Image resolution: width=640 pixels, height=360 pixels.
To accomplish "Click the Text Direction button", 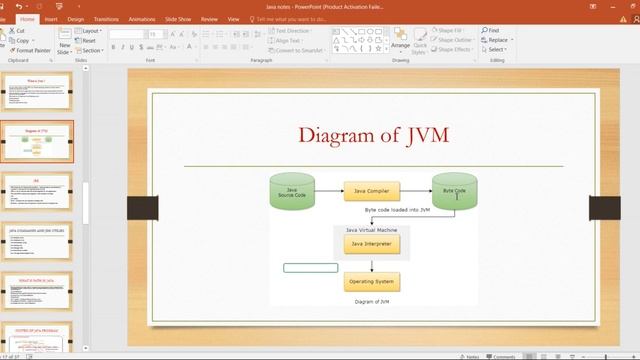I will 289,31.
